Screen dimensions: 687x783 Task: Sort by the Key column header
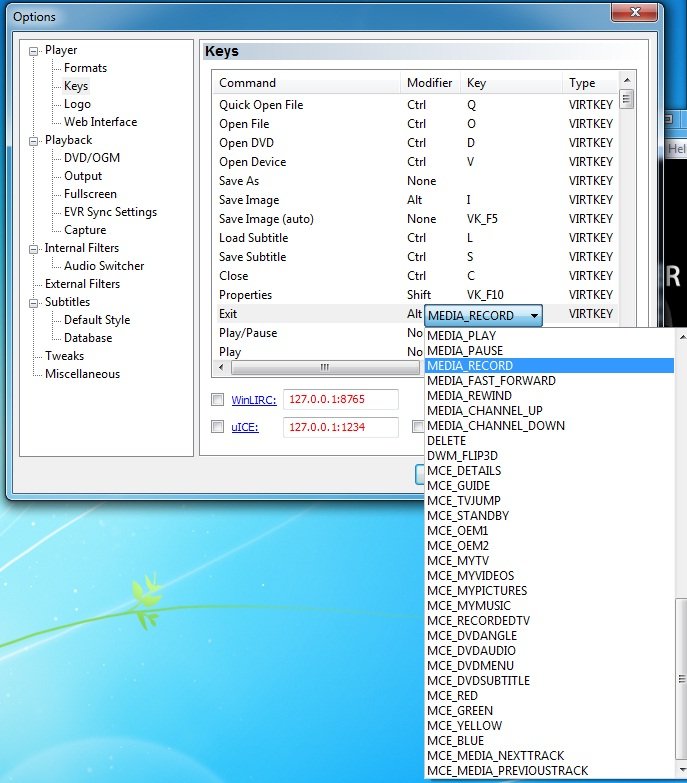pyautogui.click(x=511, y=83)
